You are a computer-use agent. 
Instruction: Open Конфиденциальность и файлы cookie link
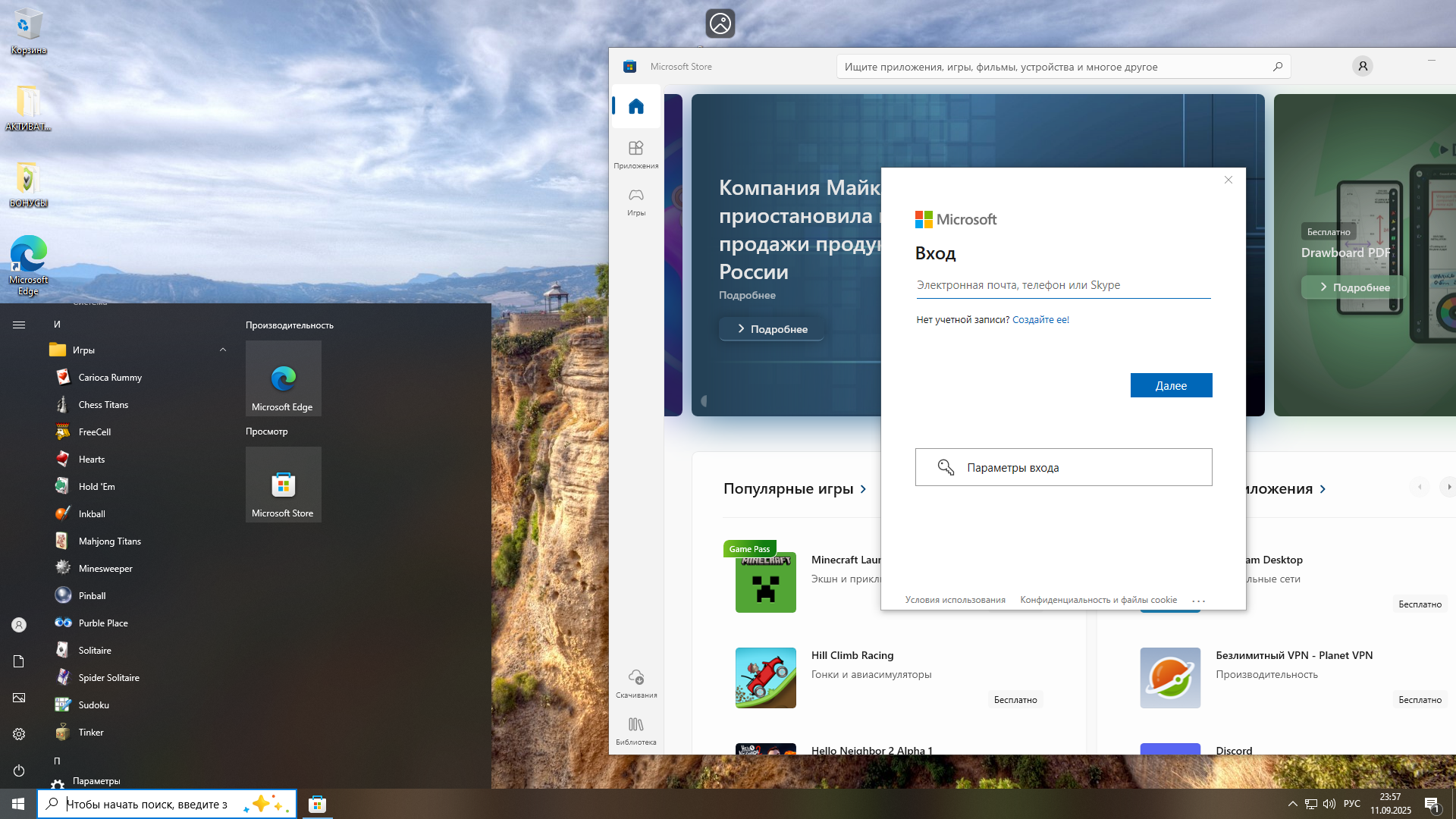pos(1098,600)
